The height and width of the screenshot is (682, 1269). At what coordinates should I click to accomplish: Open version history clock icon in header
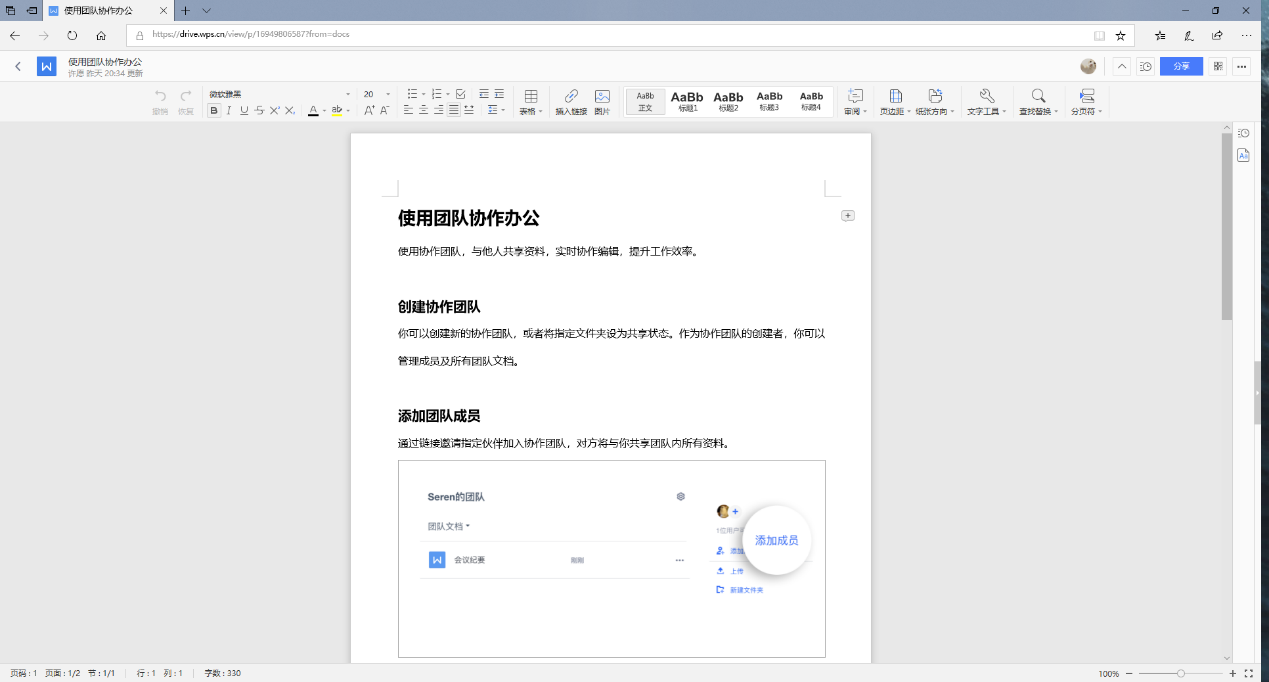pyautogui.click(x=1146, y=67)
